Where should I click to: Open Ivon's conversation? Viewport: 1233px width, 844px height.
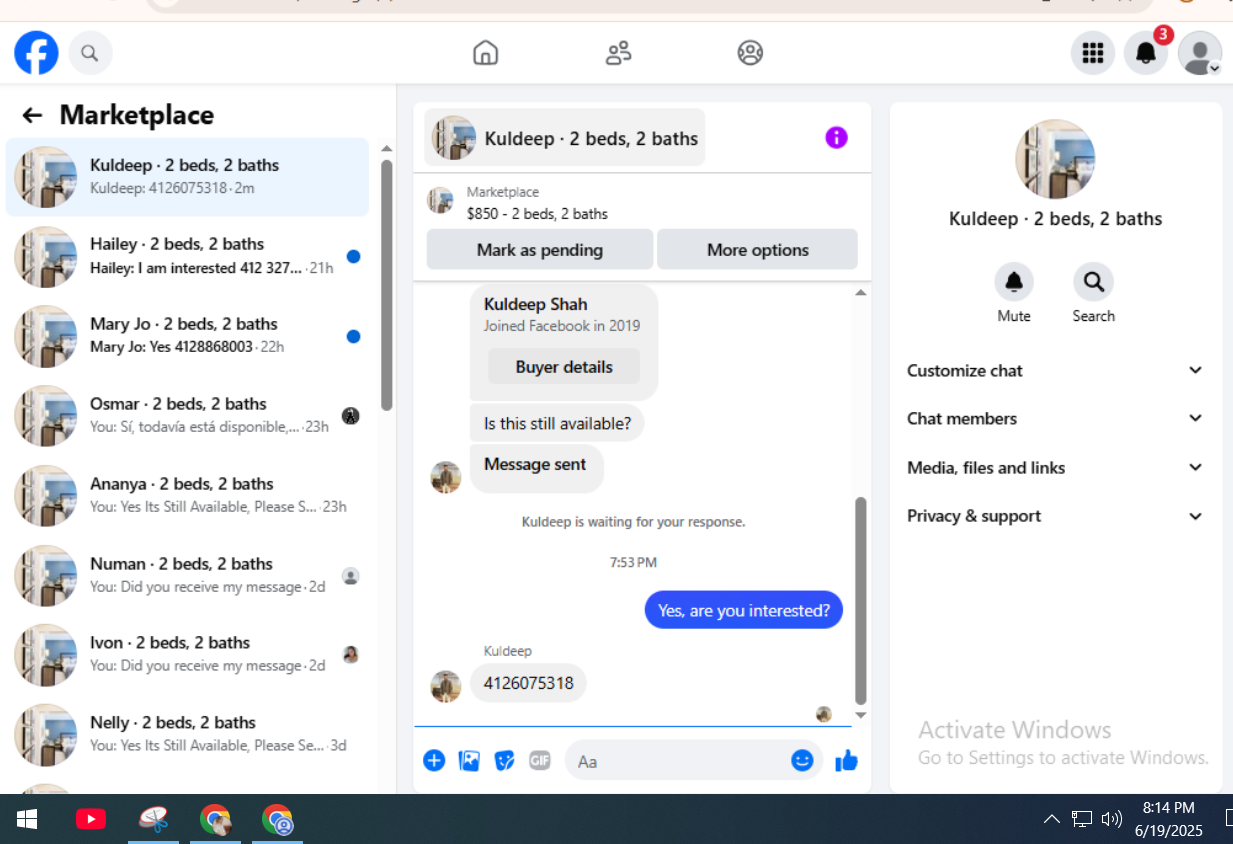pyautogui.click(x=187, y=655)
